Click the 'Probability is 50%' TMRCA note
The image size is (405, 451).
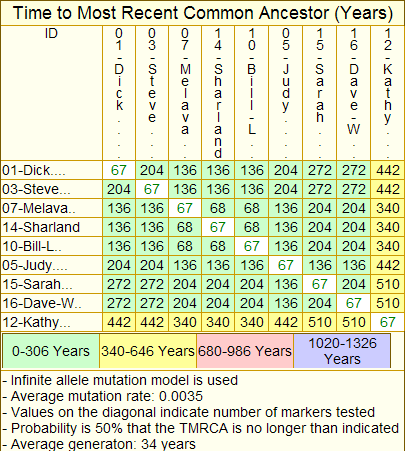click(x=201, y=428)
